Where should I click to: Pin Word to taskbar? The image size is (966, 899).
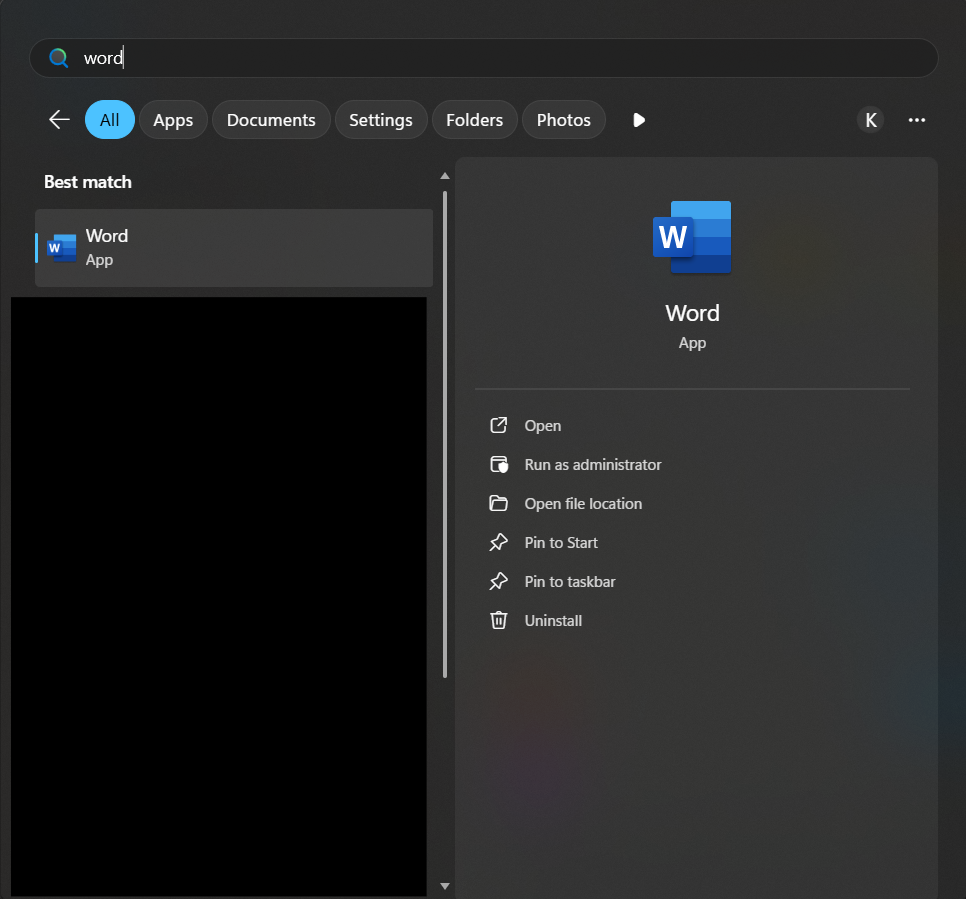[569, 582]
